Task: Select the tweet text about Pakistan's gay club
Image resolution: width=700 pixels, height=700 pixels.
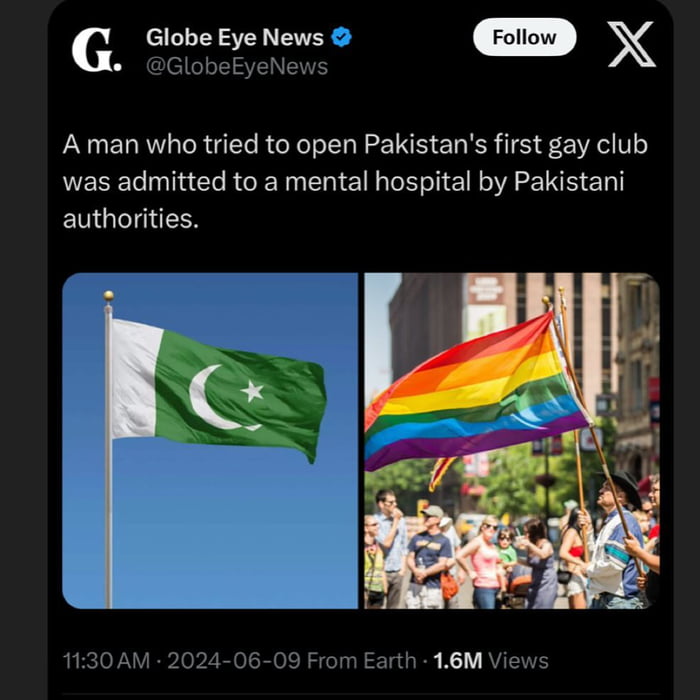Action: pyautogui.click(x=355, y=182)
